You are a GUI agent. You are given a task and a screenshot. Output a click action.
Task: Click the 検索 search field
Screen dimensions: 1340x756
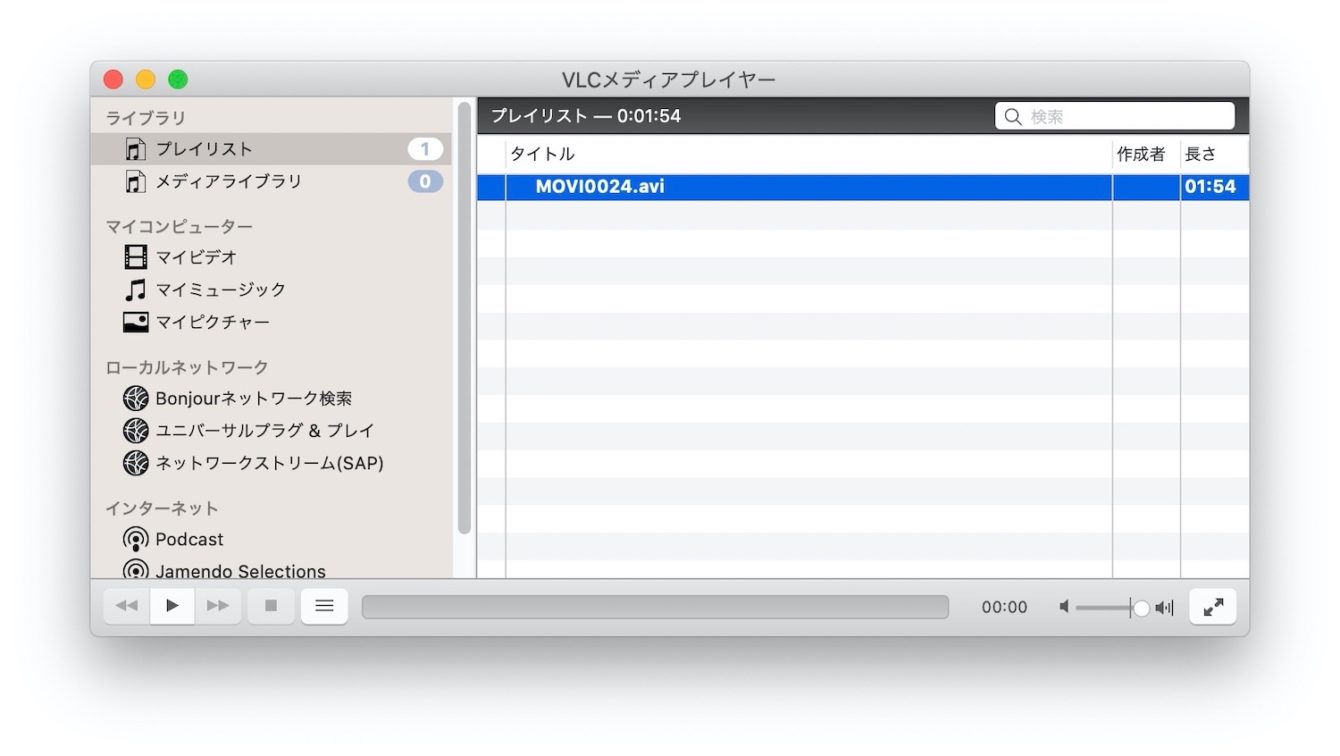pos(1115,116)
